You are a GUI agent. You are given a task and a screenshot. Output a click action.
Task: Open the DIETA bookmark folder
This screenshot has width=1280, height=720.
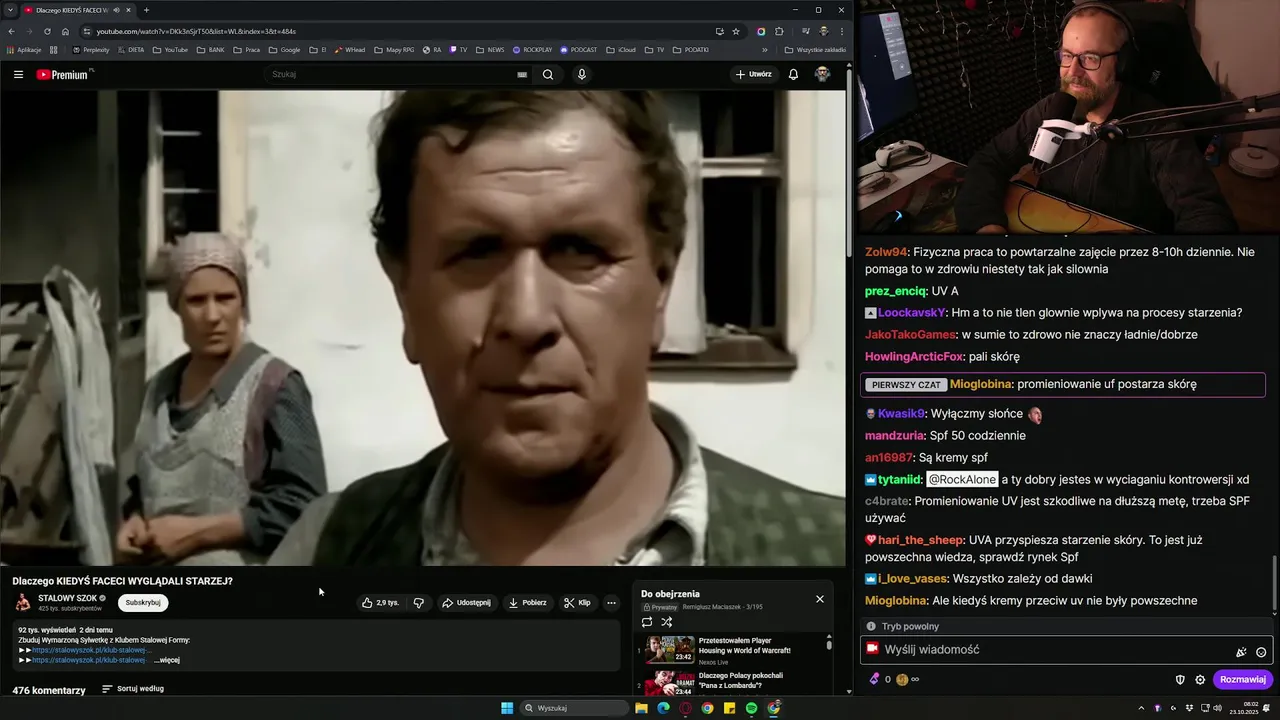pyautogui.click(x=131, y=49)
